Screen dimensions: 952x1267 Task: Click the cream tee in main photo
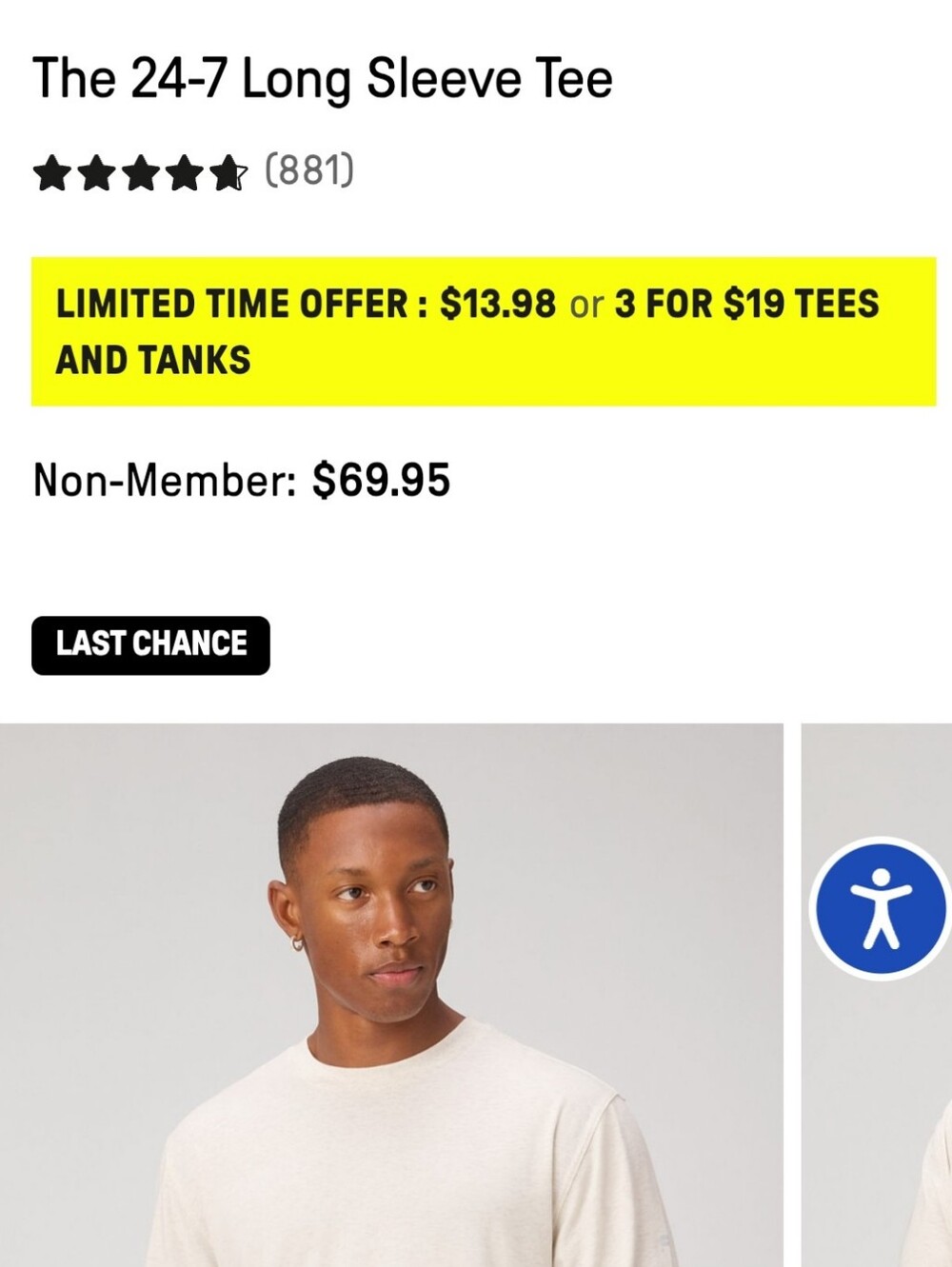coord(409,1152)
